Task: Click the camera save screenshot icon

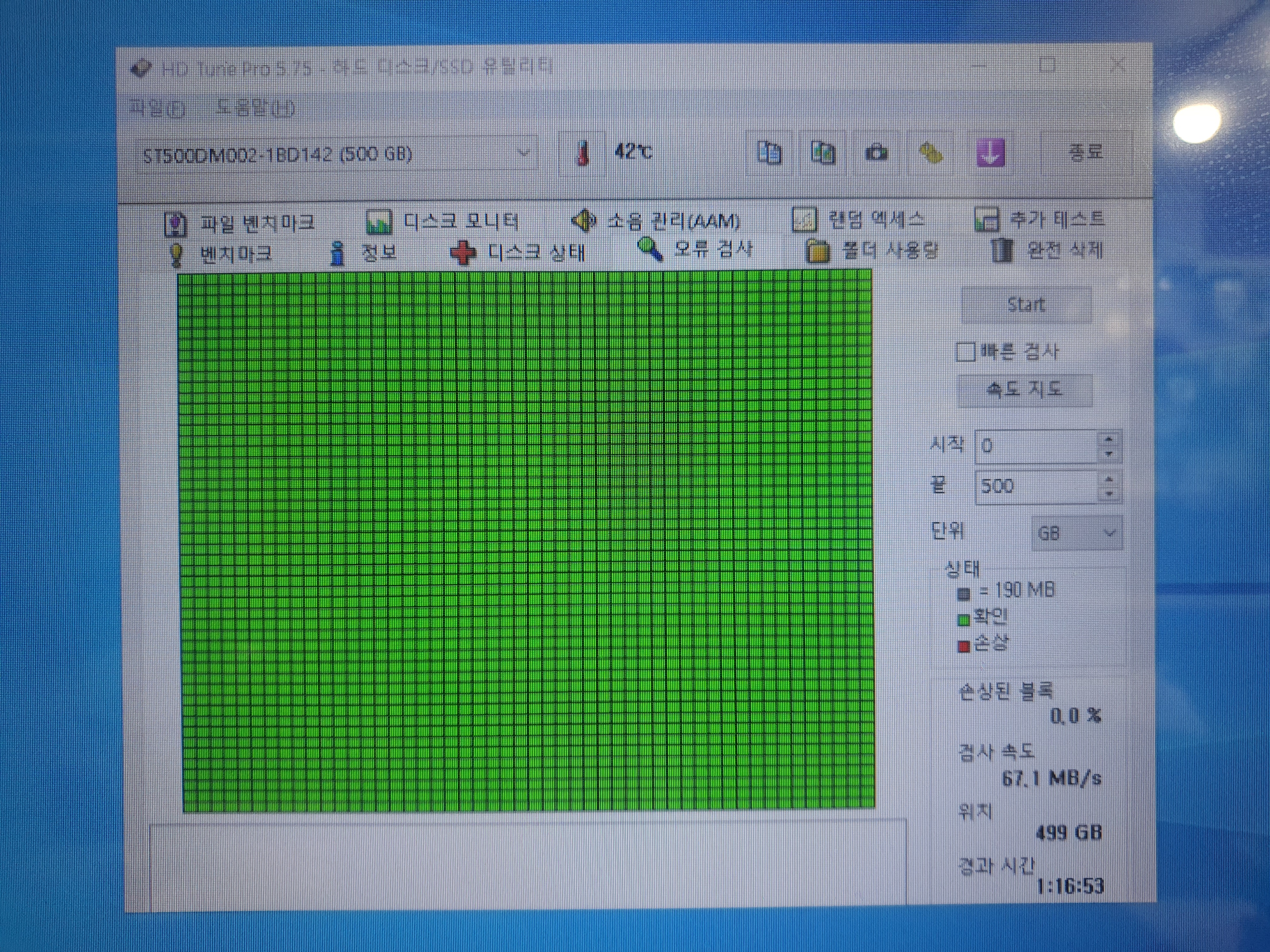Action: pos(876,153)
